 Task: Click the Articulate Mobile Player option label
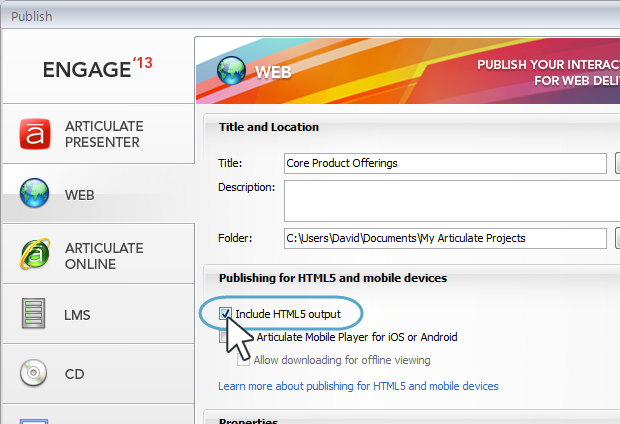(357, 337)
